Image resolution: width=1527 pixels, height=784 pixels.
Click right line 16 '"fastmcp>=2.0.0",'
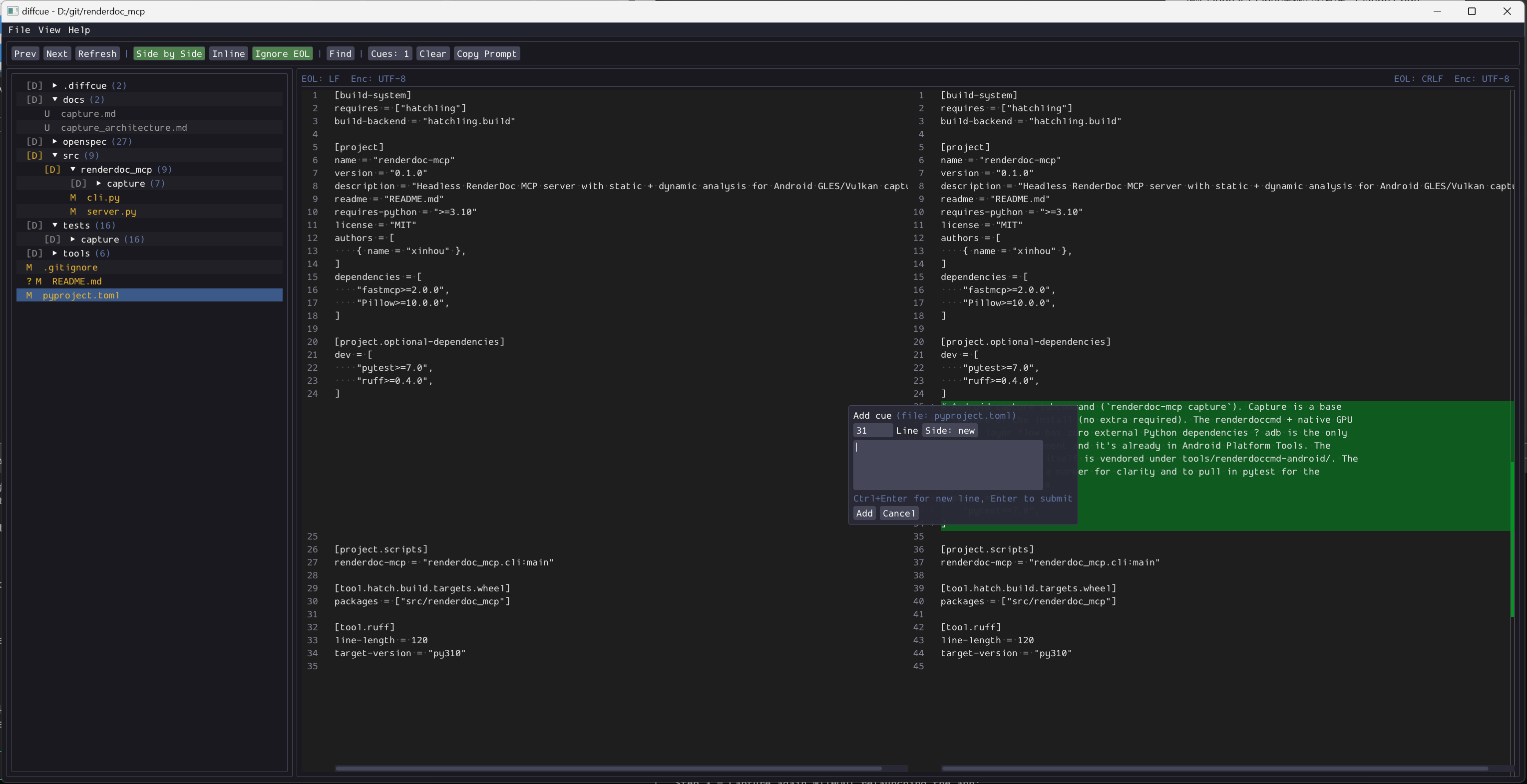click(1009, 290)
